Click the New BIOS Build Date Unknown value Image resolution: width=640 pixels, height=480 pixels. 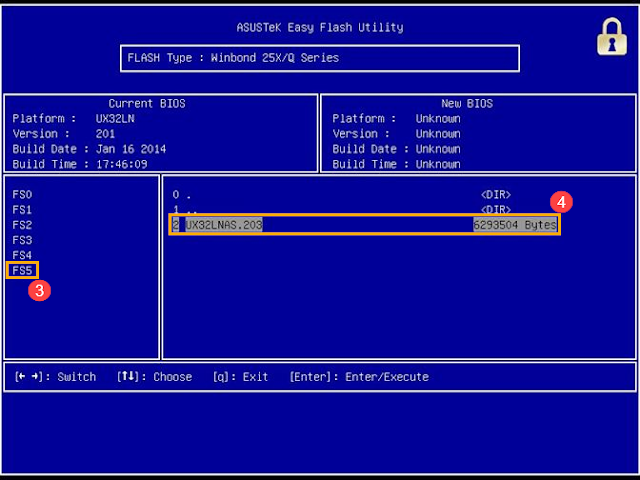438,149
